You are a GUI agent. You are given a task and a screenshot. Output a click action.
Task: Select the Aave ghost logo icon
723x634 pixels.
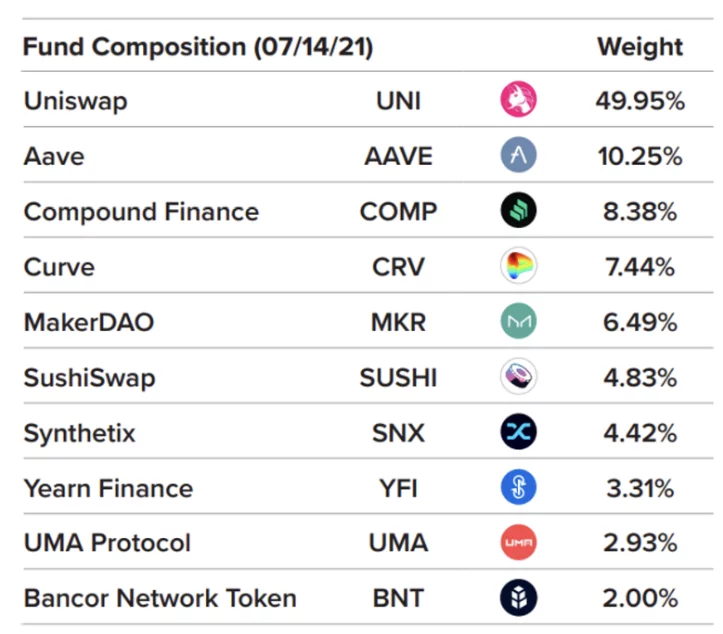[x=518, y=155]
